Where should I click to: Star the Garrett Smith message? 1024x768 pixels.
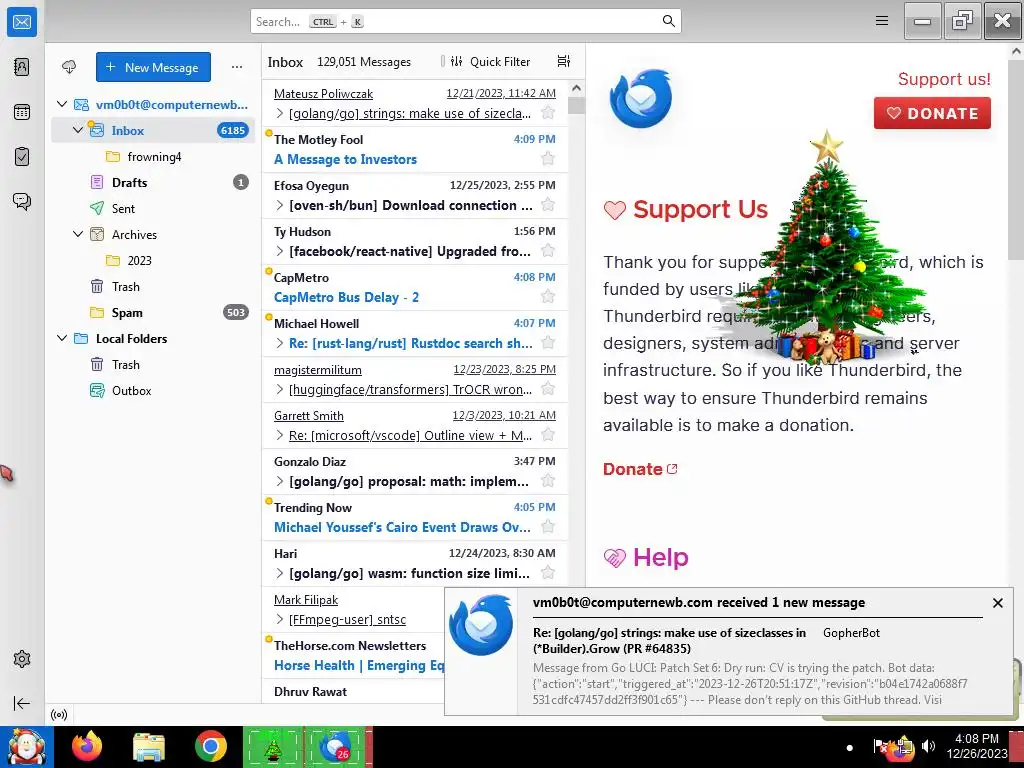click(x=548, y=435)
